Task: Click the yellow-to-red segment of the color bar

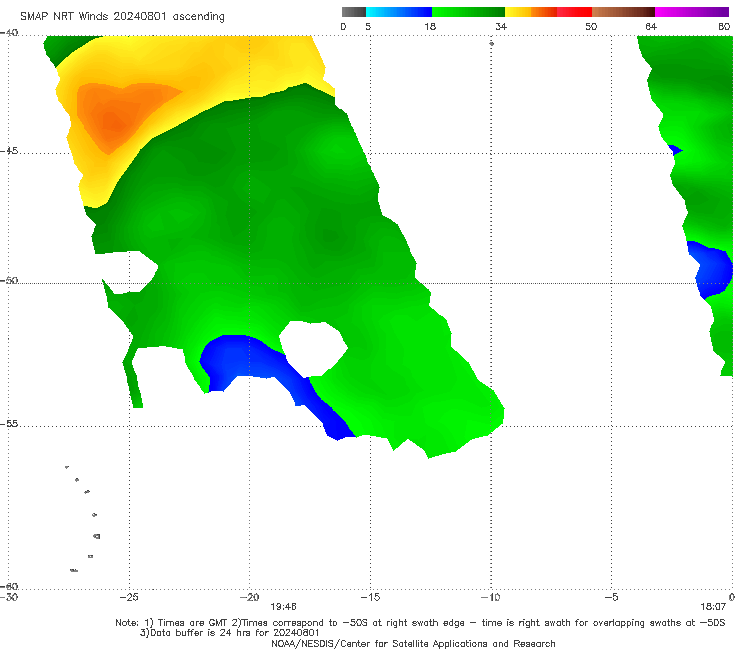Action: pos(548,12)
